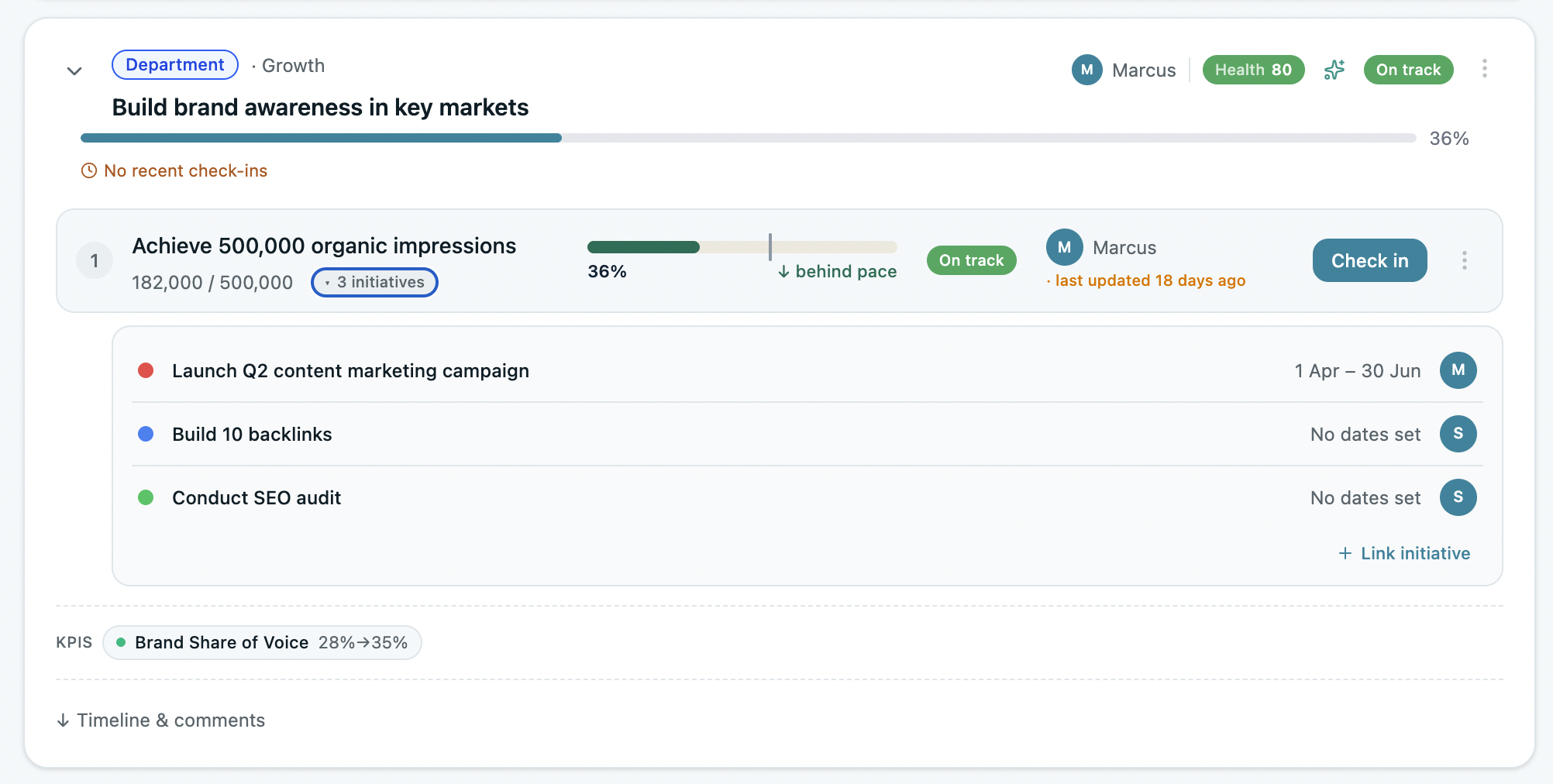
Task: Open the objective On track status
Action: [1408, 70]
